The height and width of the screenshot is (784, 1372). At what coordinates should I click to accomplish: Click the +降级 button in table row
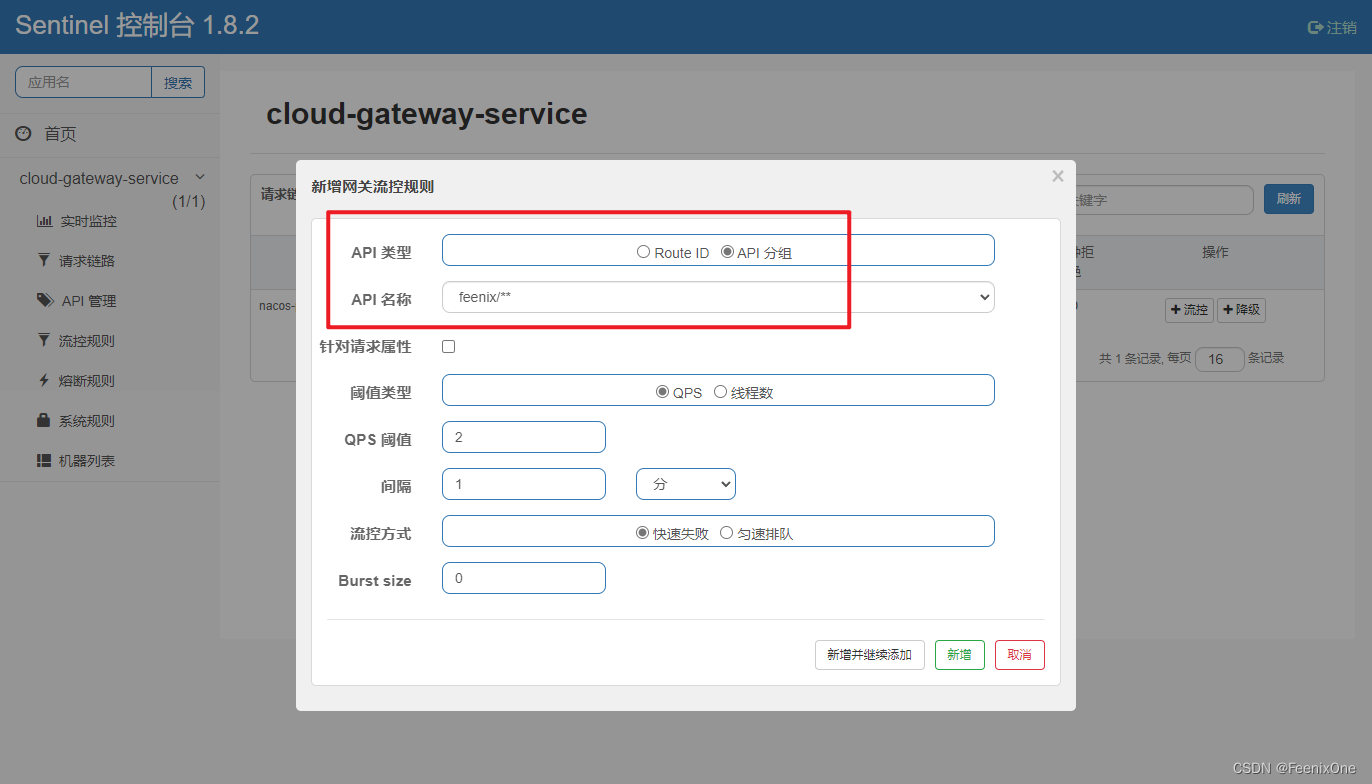(1241, 310)
